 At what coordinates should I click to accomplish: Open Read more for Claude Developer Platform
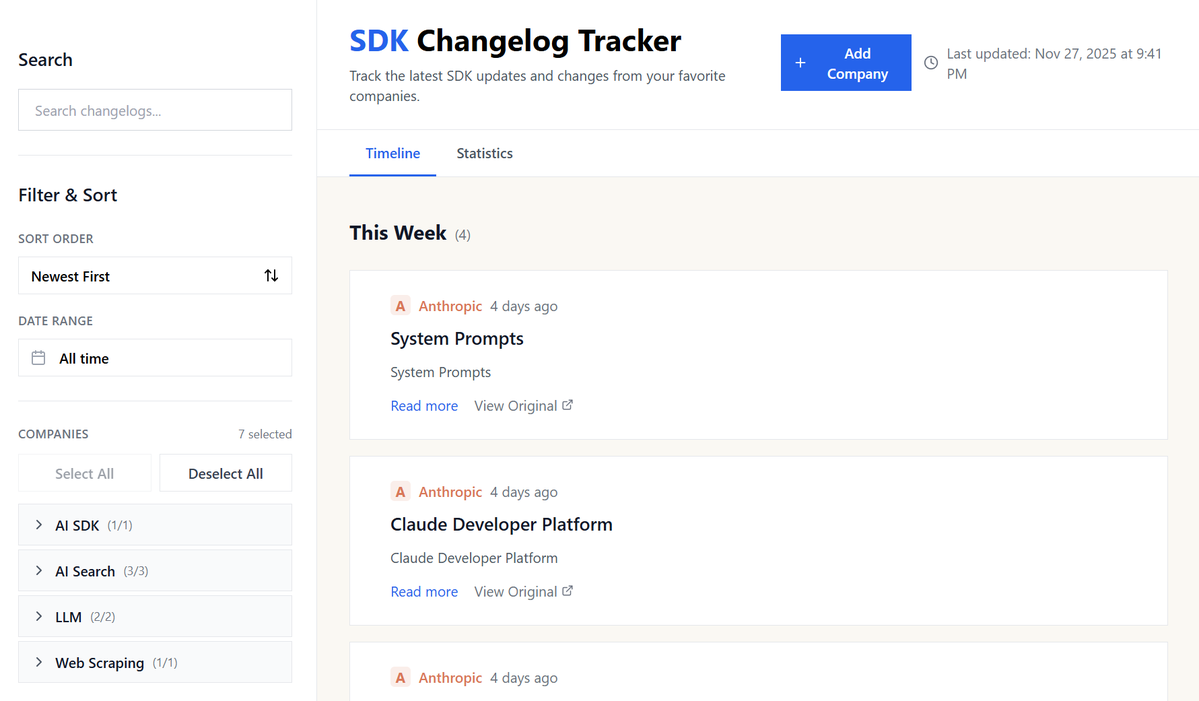(424, 592)
